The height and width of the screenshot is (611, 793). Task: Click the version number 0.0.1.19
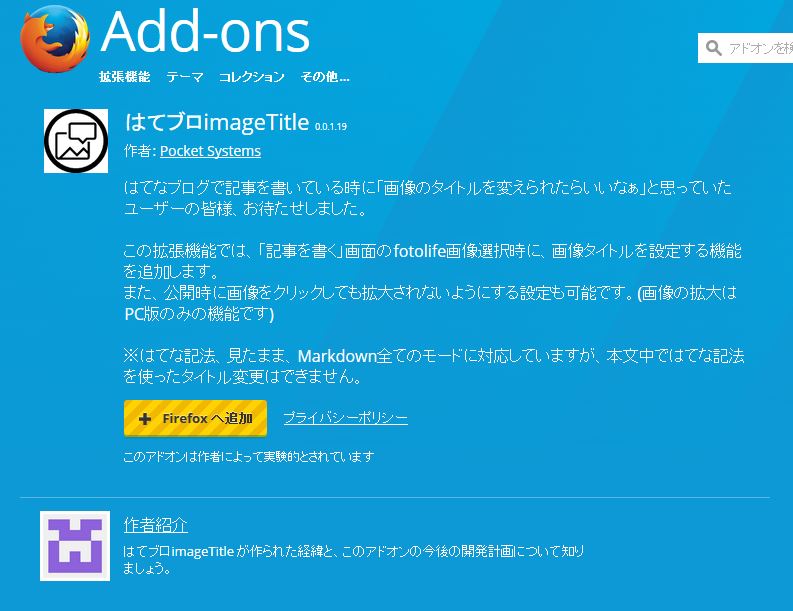[x=331, y=126]
